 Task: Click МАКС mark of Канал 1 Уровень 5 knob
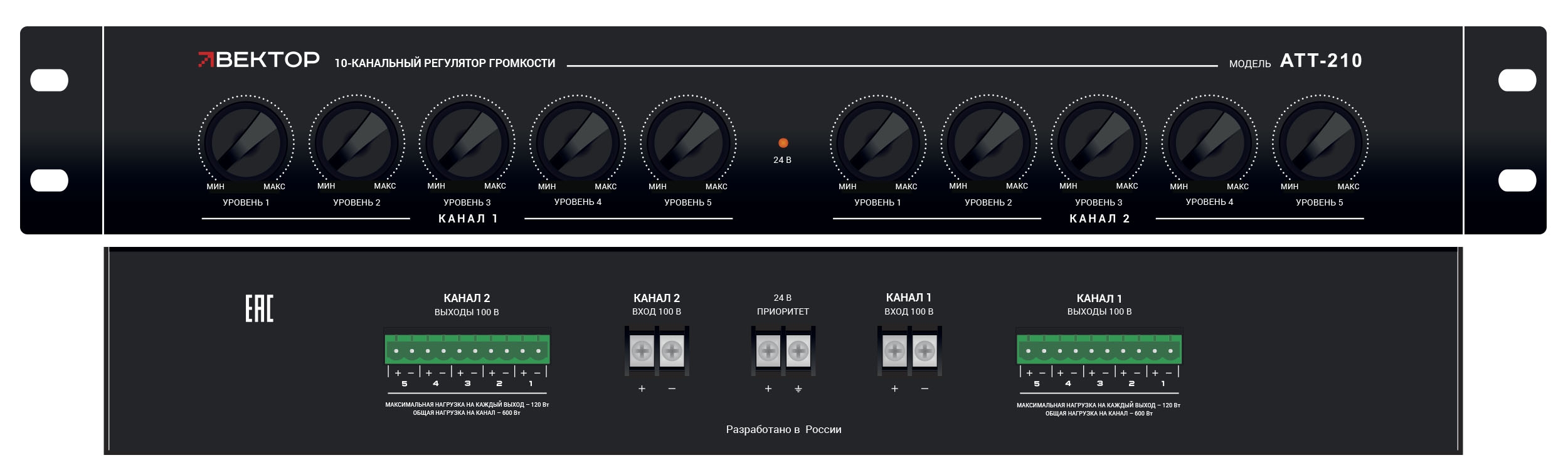pos(716,186)
